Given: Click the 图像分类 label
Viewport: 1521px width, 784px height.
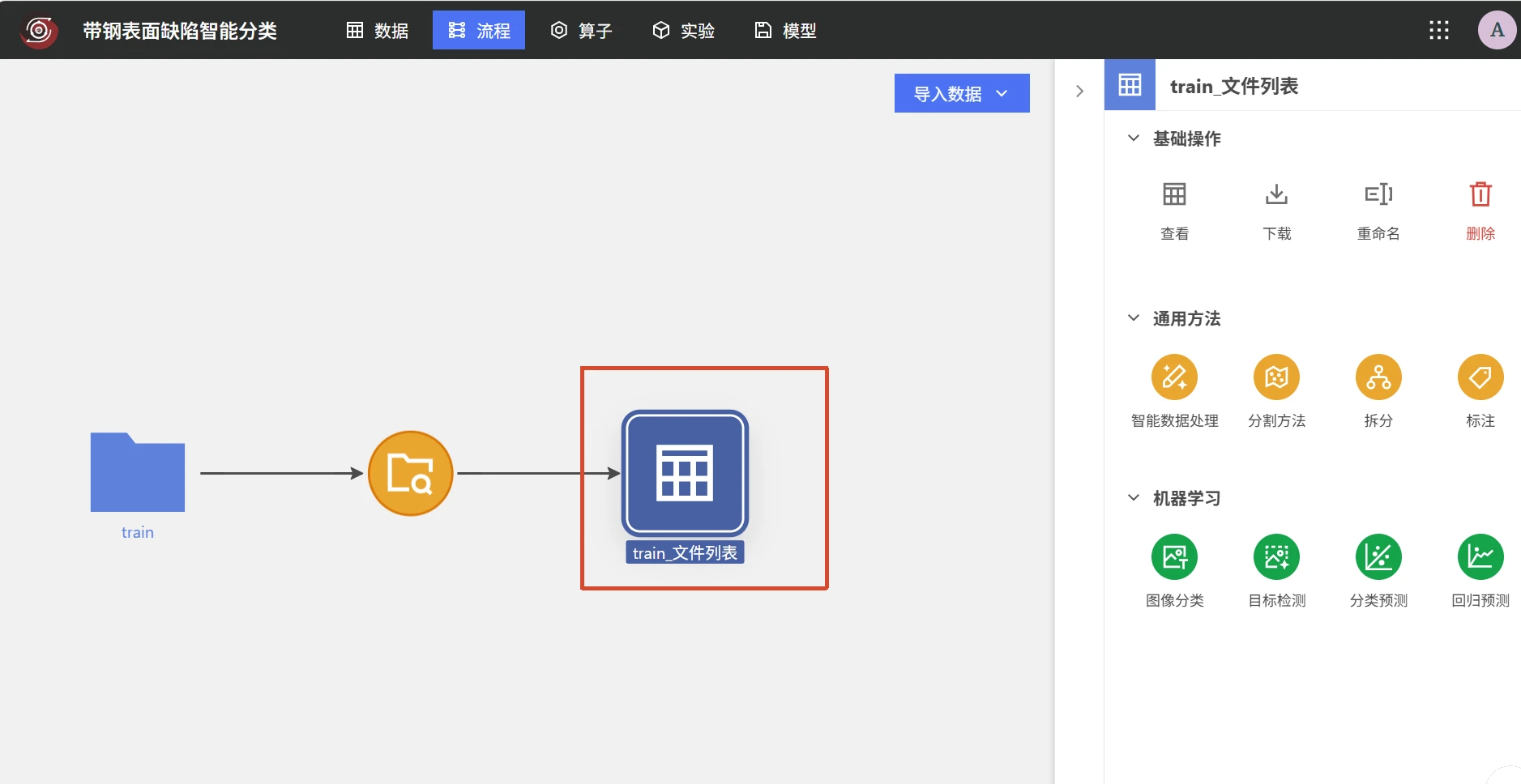Looking at the screenshot, I should (x=1174, y=600).
